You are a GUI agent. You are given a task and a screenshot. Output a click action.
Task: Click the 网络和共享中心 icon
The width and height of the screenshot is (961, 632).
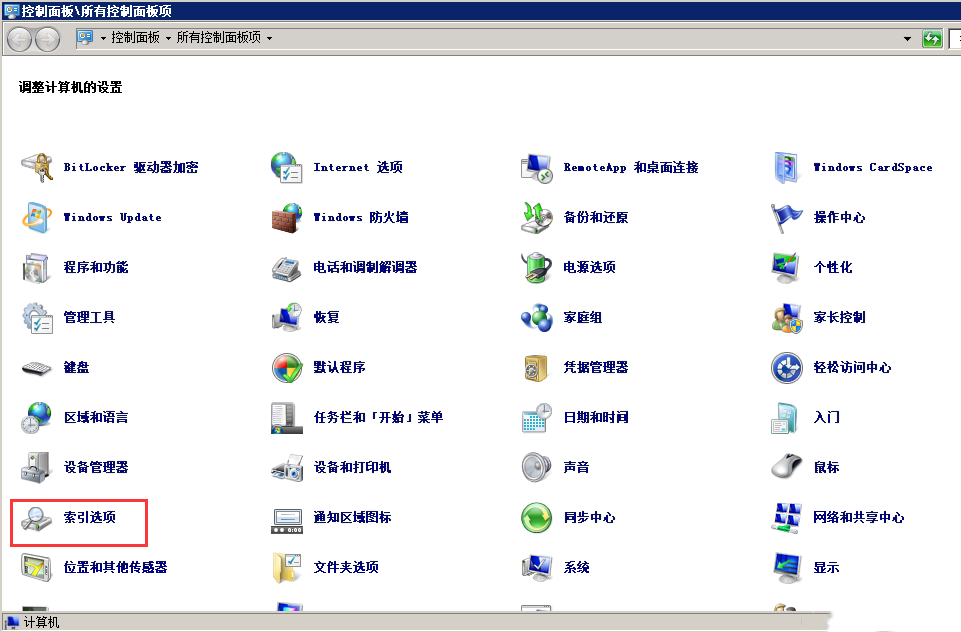(x=787, y=518)
